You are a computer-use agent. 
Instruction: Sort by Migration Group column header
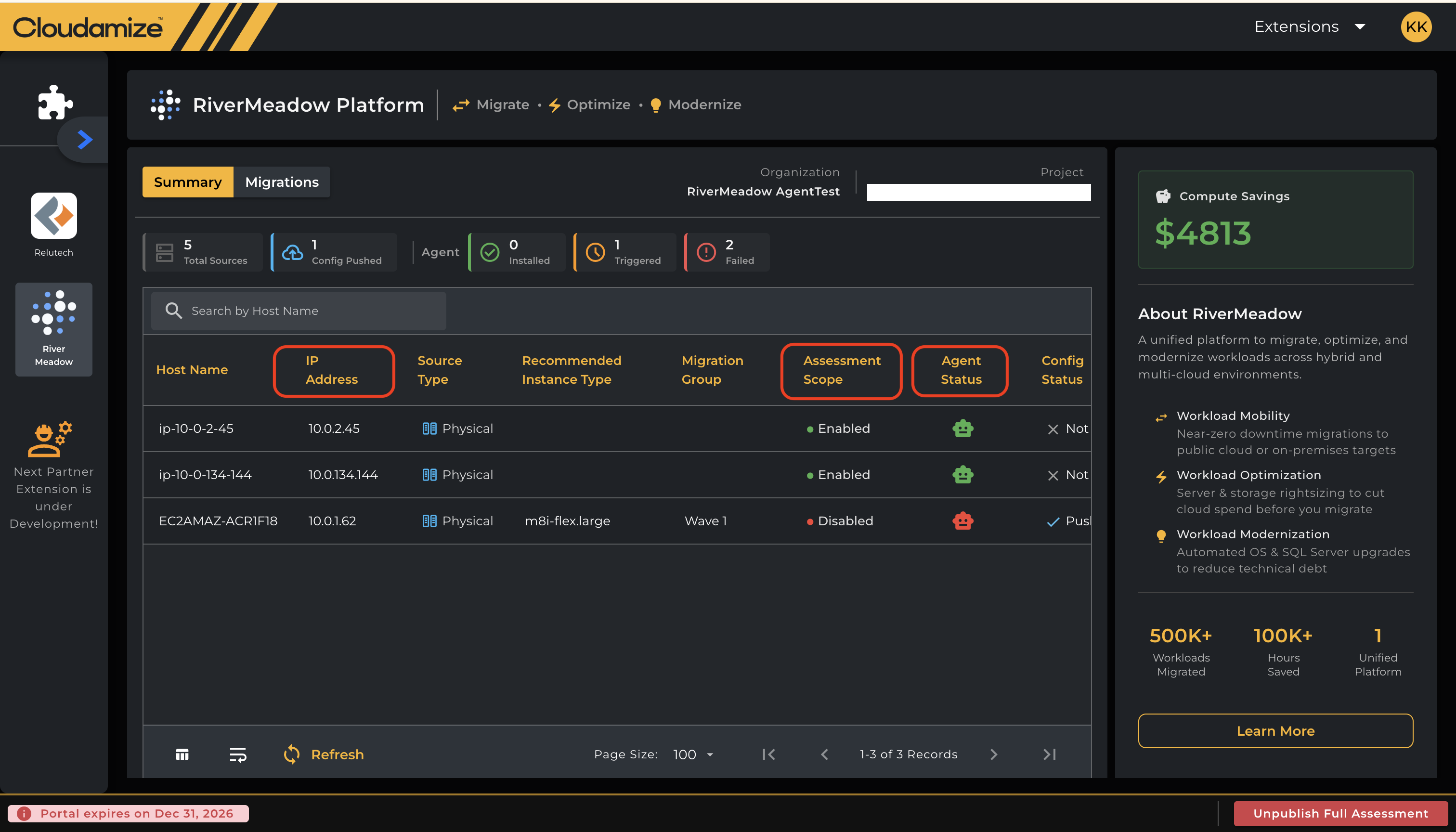click(x=712, y=370)
